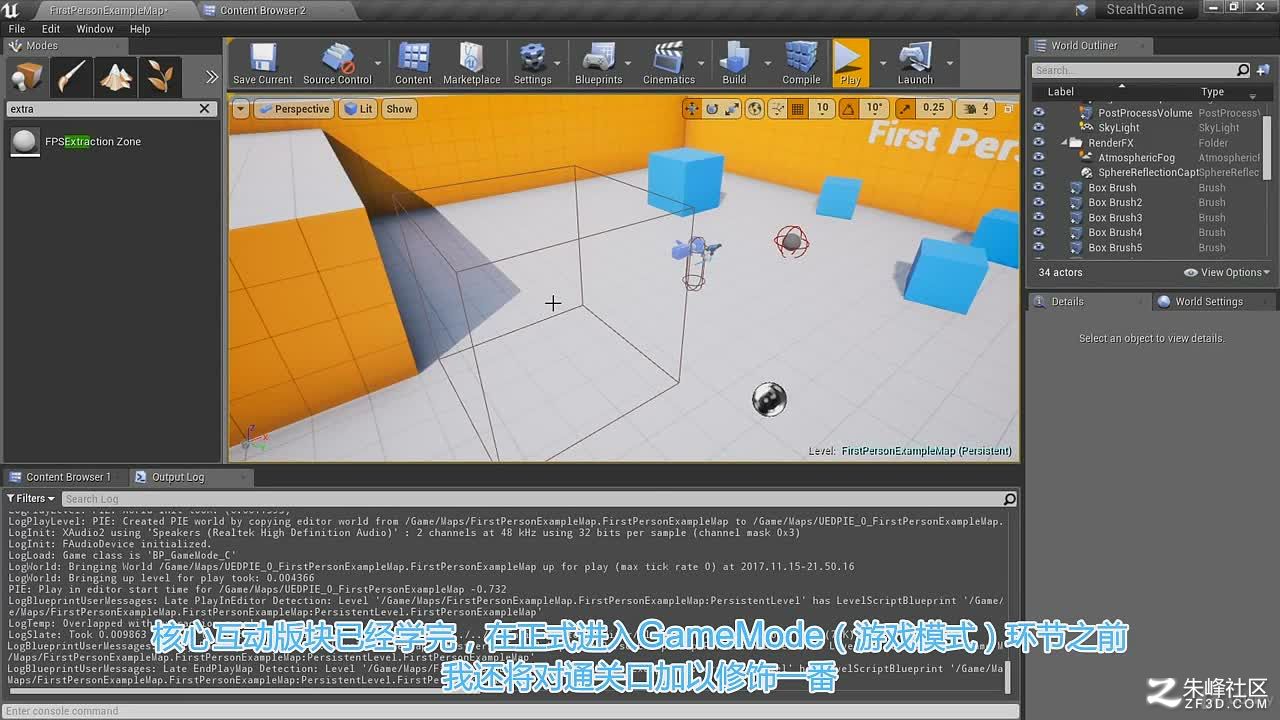Sort outliner by Type column
The height and width of the screenshot is (720, 1280).
tap(1212, 92)
